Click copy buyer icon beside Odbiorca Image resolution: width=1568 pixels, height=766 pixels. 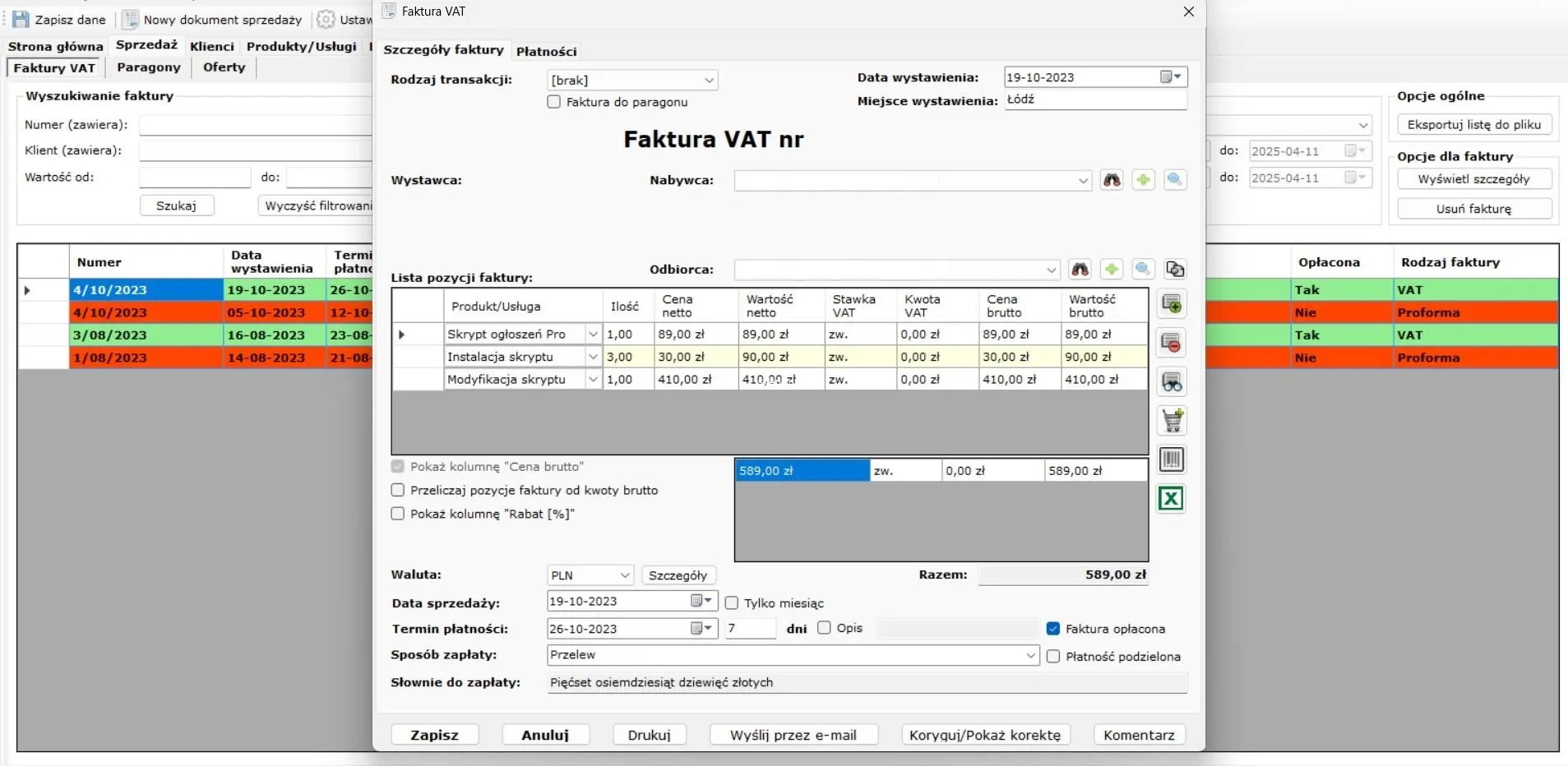click(1175, 270)
